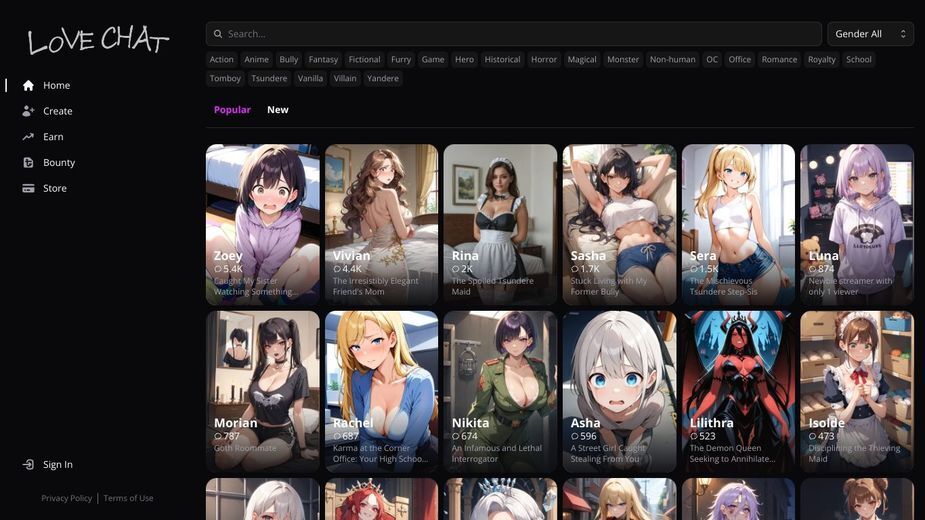Viewport: 925px width, 520px height.
Task: Filter by the Fantasy tag
Action: 323,60
